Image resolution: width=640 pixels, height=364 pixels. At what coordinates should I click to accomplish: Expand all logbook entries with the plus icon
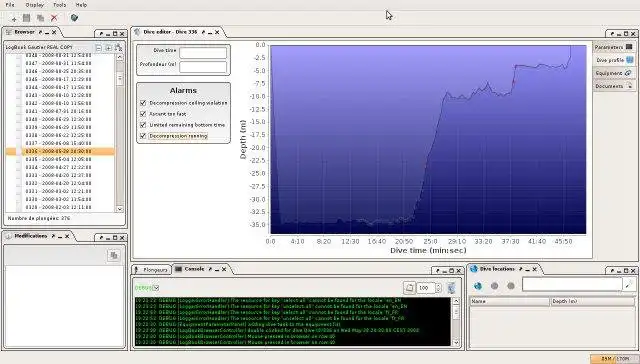(109, 48)
